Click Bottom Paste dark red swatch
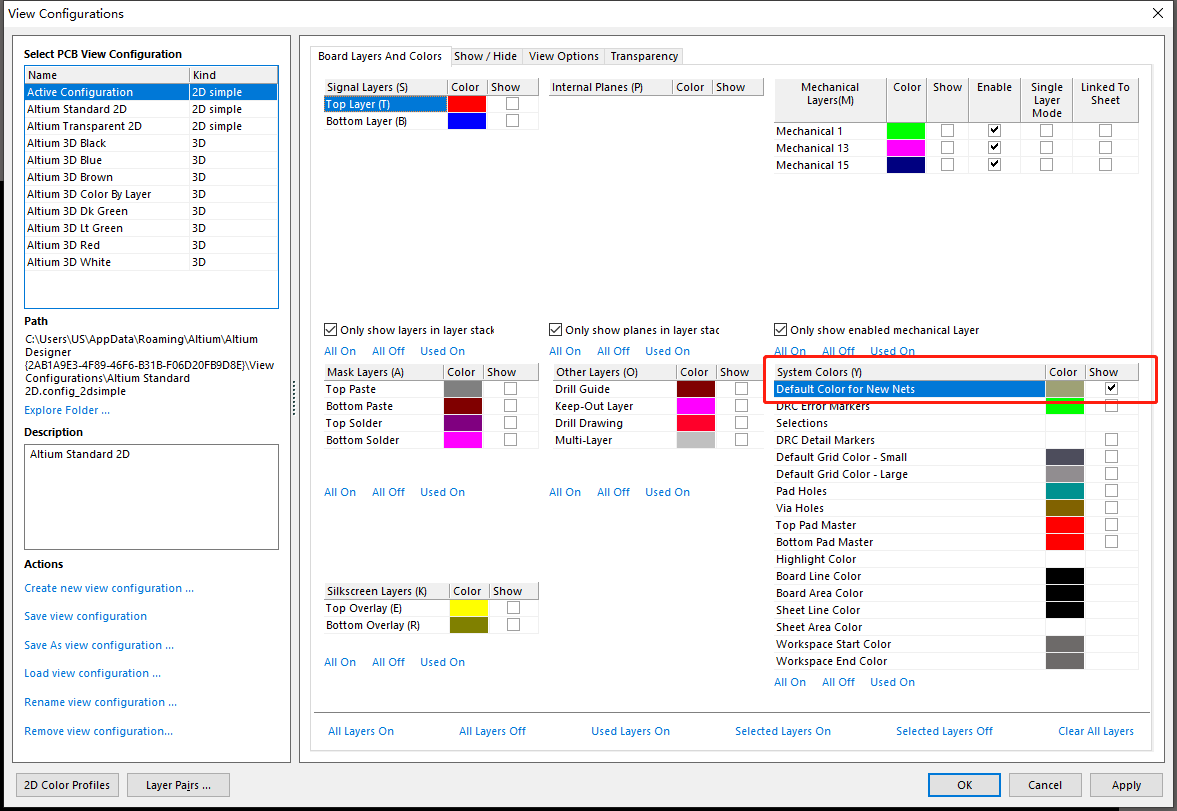The height and width of the screenshot is (811, 1177). [463, 406]
